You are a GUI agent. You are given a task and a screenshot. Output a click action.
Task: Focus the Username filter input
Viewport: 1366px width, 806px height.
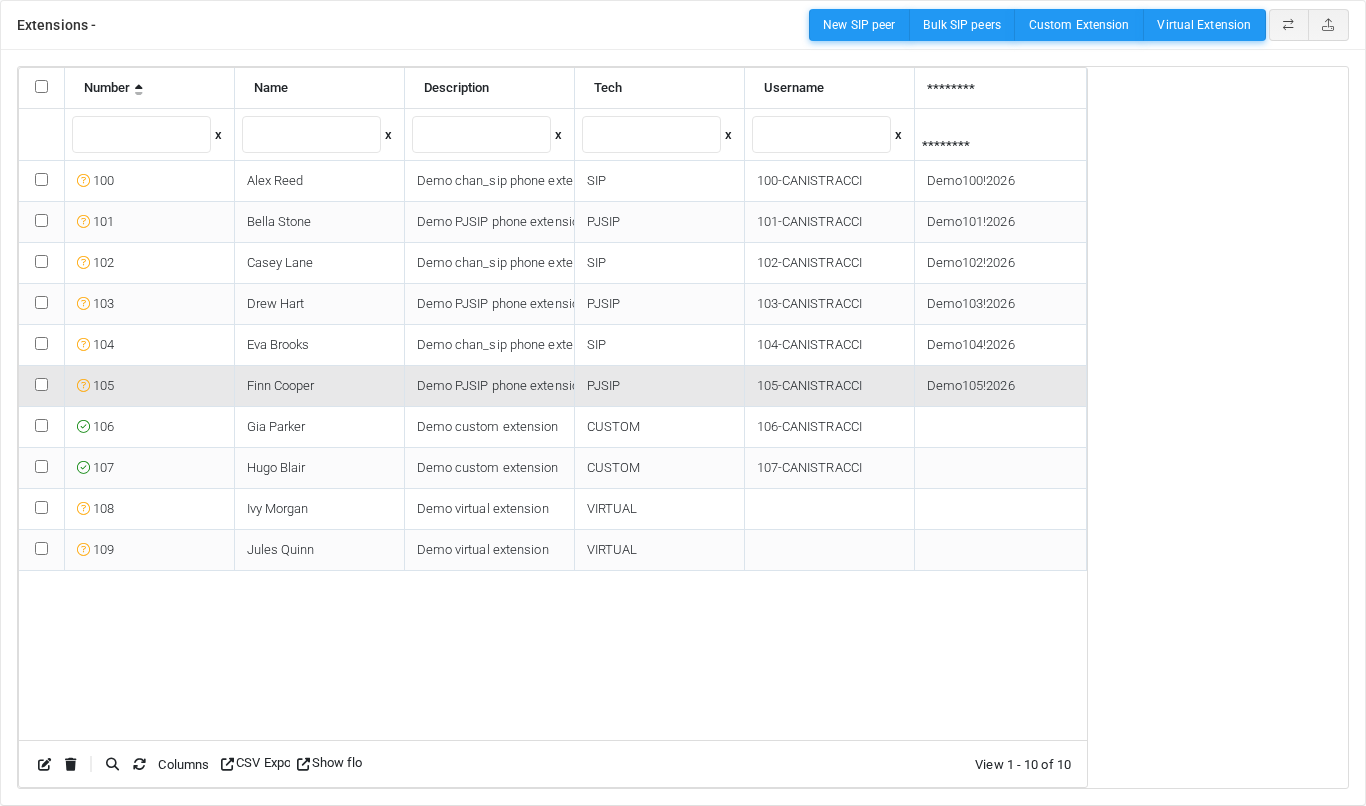(821, 135)
